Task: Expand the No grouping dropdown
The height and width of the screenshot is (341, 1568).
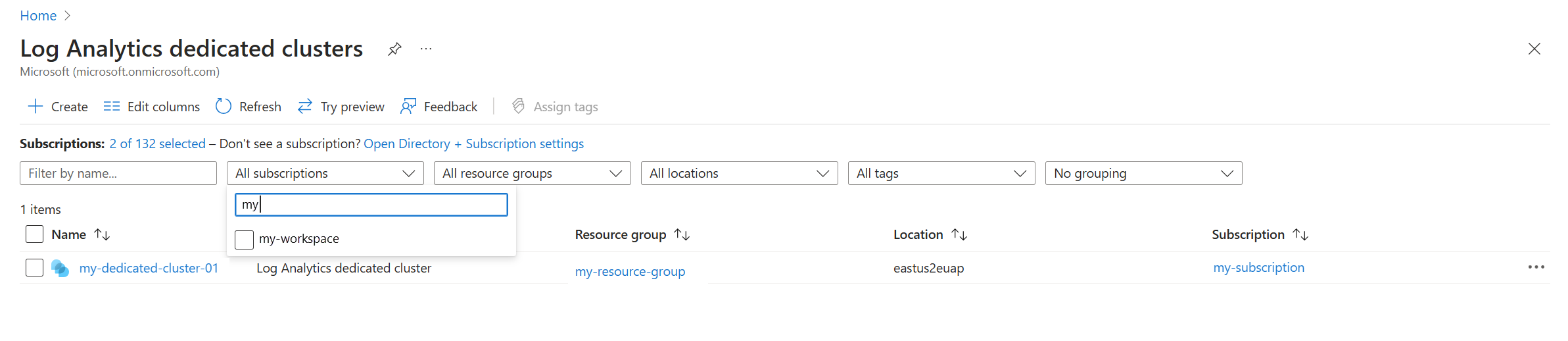Action: point(1143,173)
